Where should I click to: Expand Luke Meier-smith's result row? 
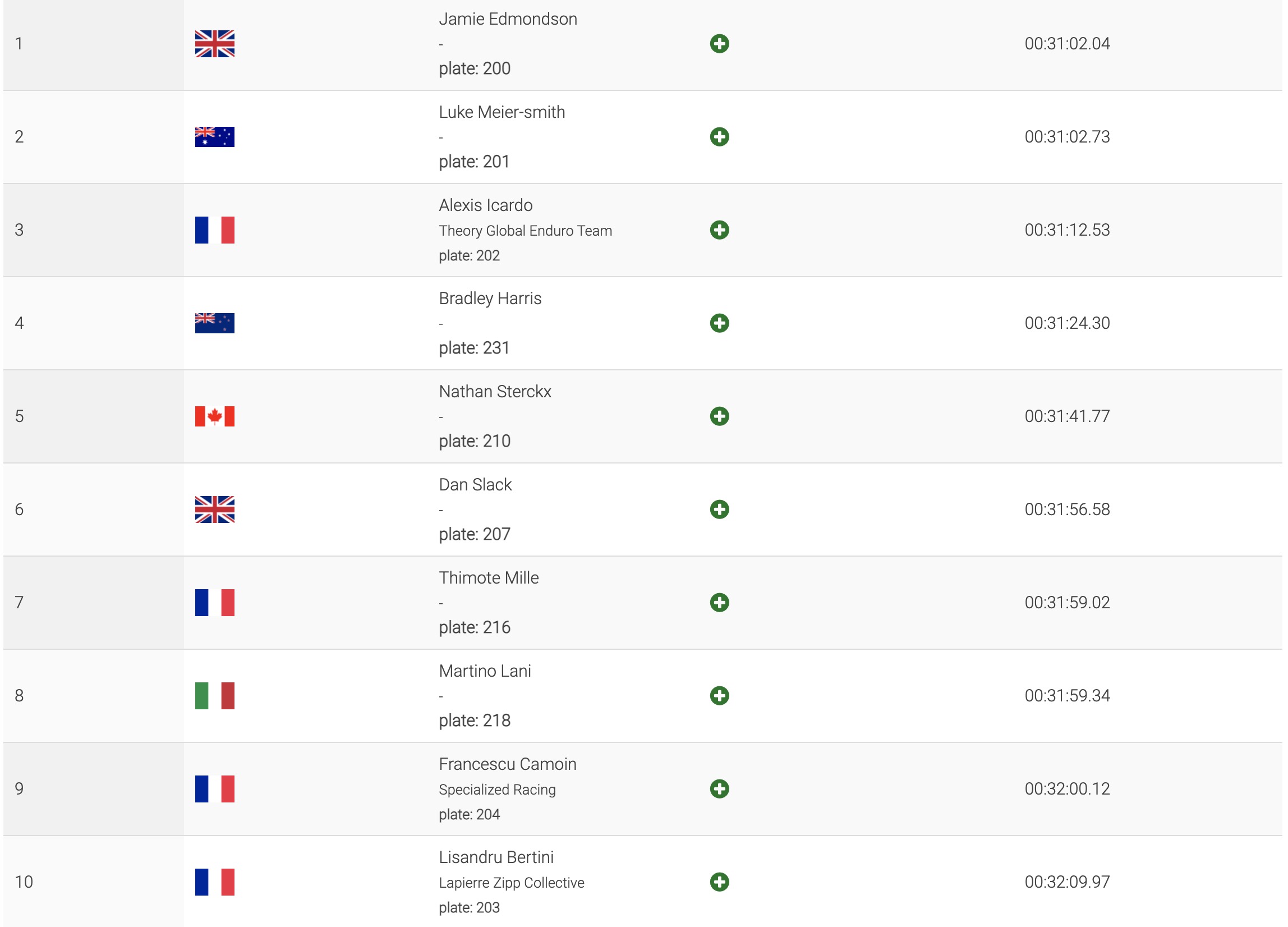(x=719, y=137)
